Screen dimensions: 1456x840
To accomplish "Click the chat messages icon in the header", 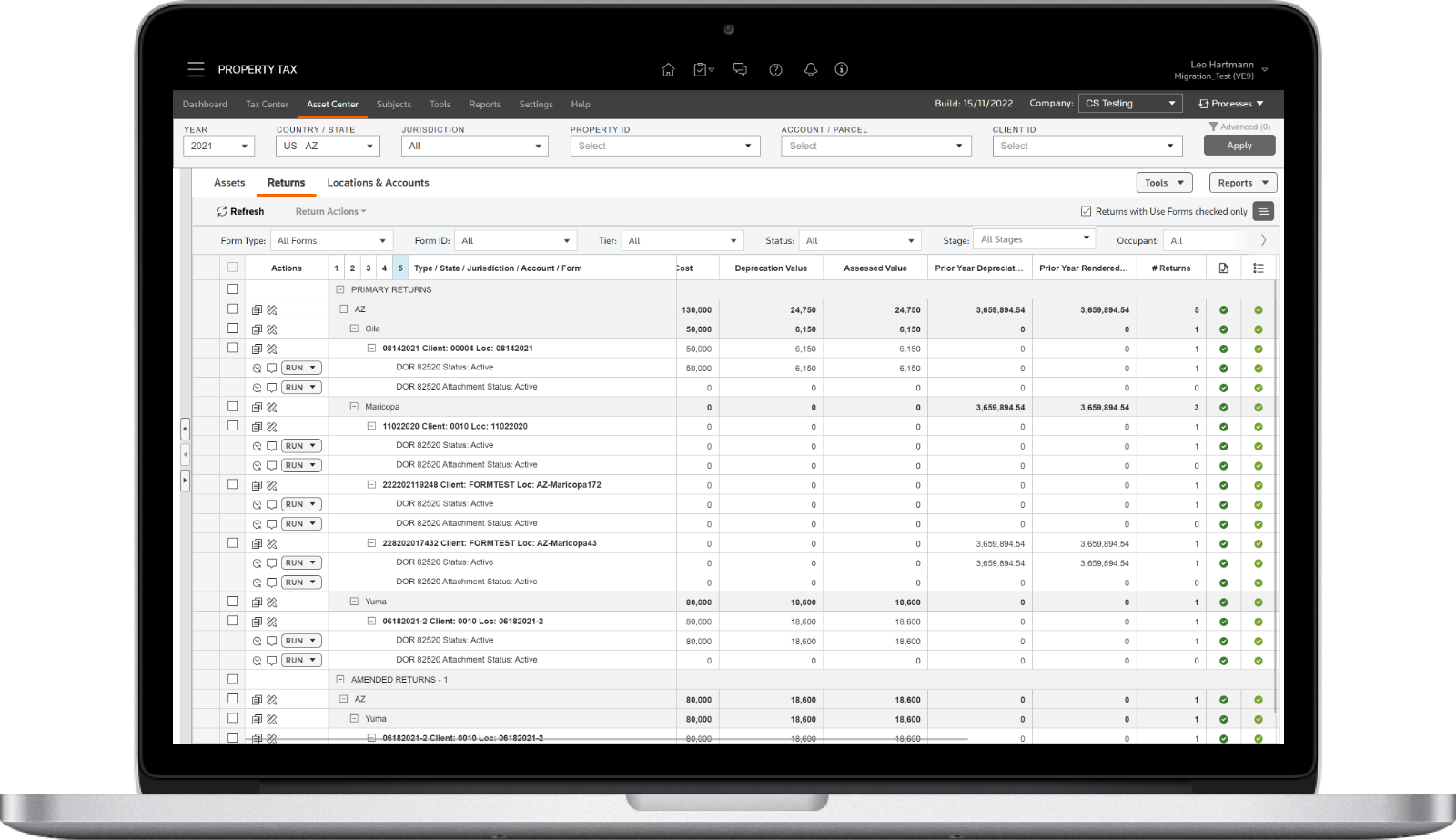I will coord(740,69).
